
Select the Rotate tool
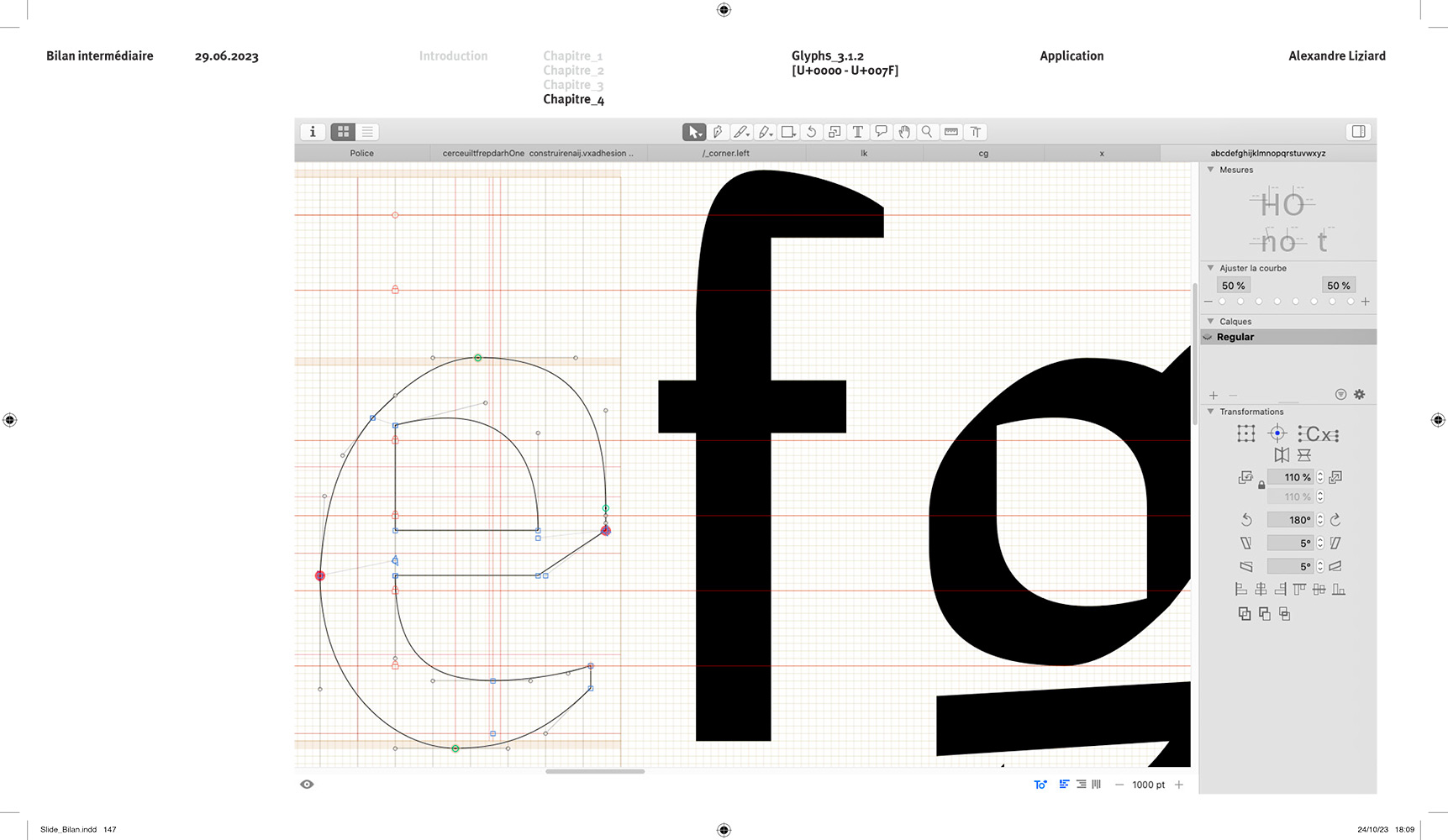tap(811, 132)
